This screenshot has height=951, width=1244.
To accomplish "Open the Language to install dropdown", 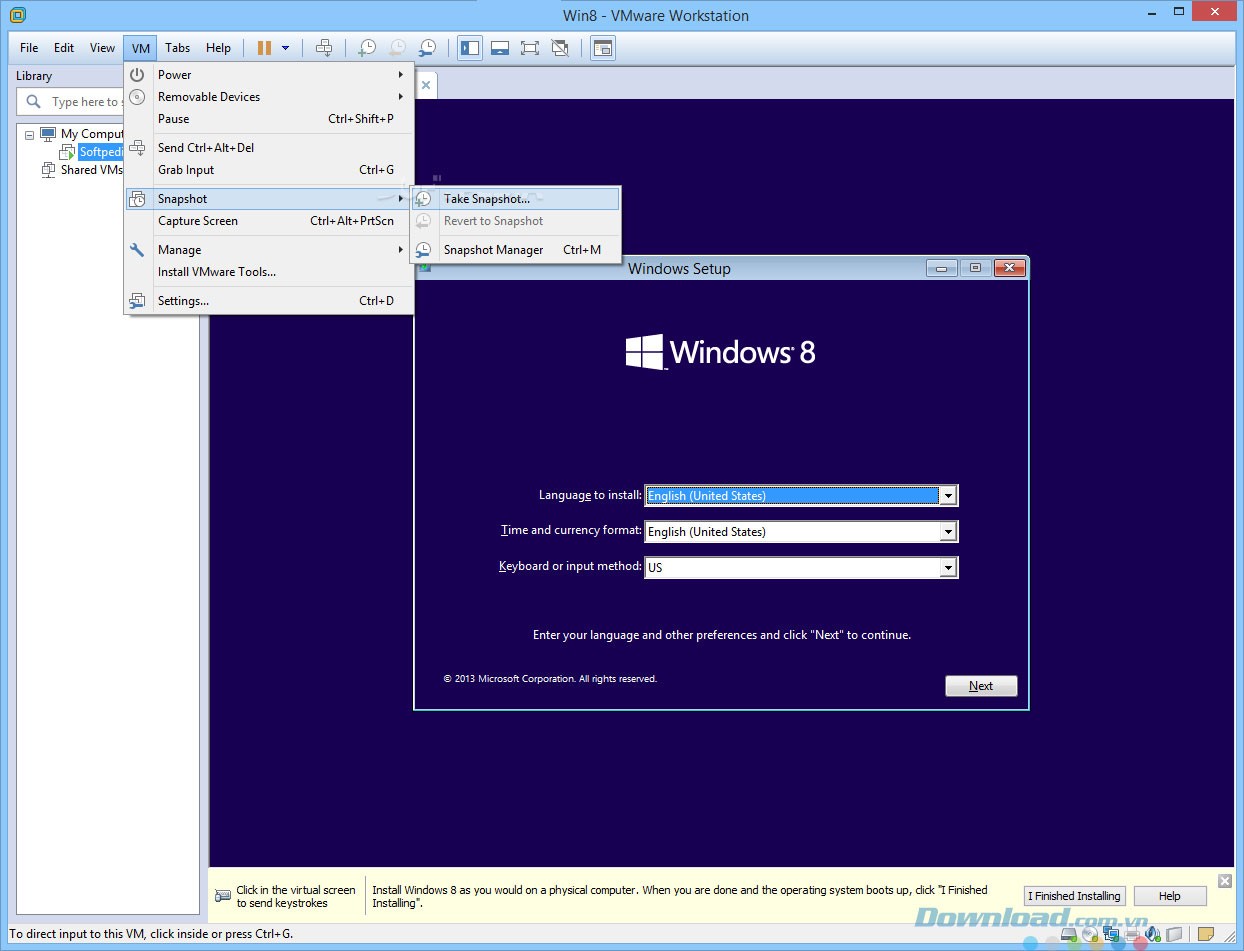I will click(947, 496).
